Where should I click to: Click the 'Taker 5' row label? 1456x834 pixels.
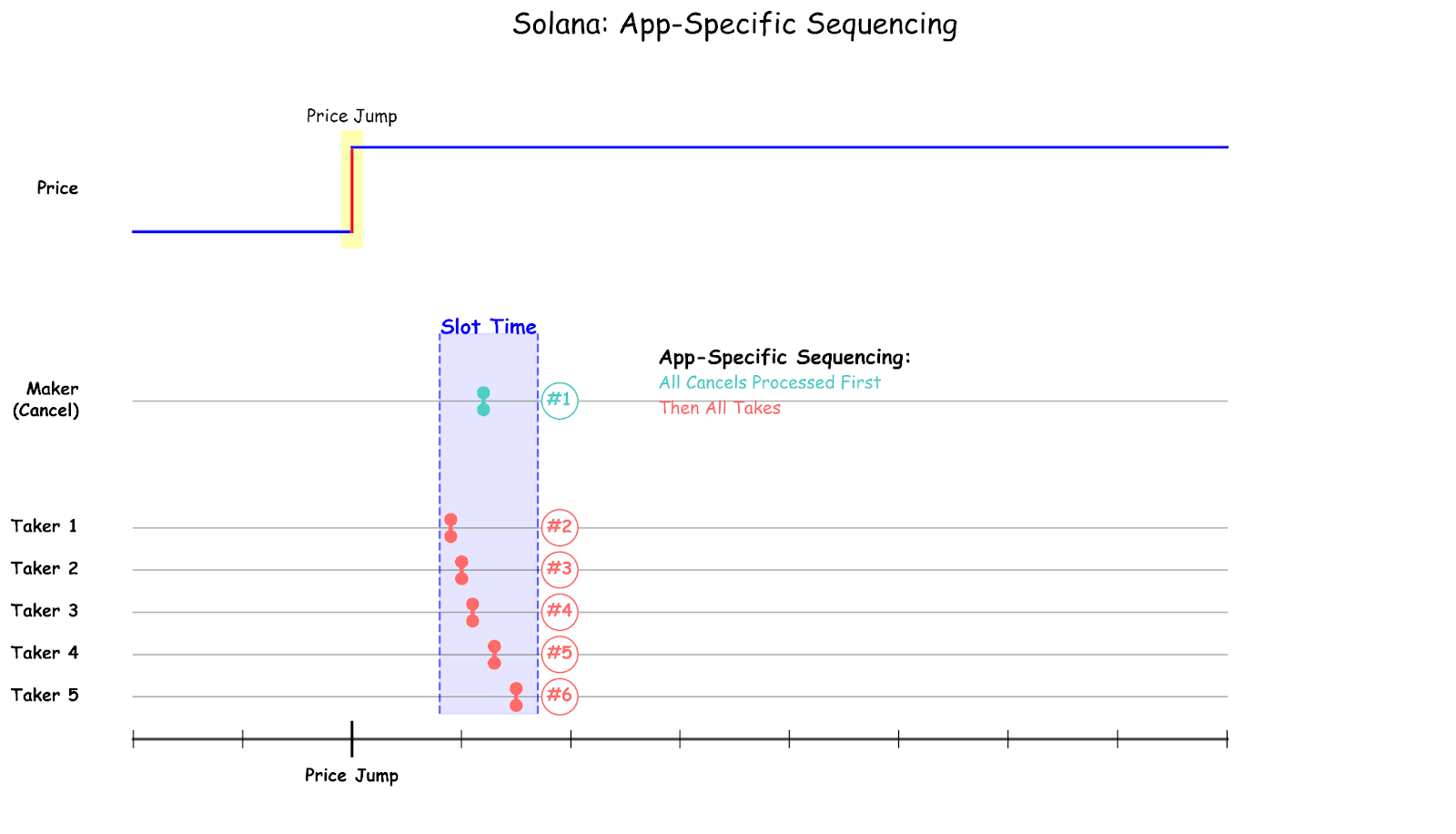point(45,696)
